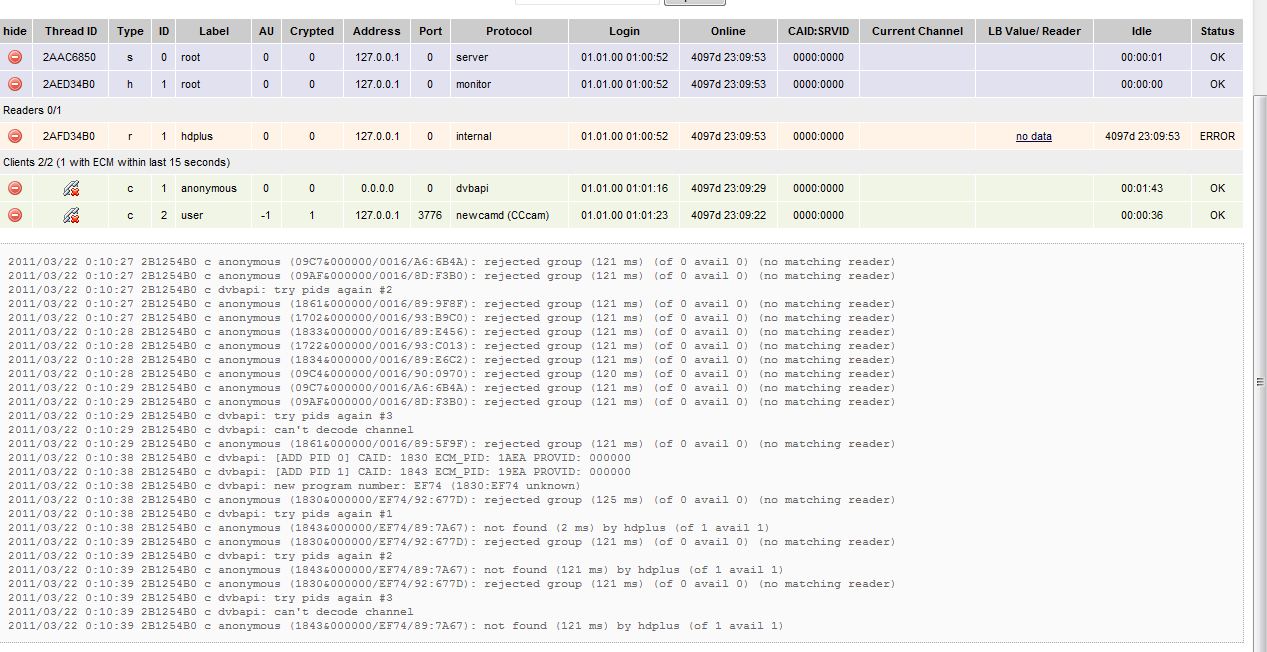This screenshot has height=652, width=1267.
Task: Hide the hdplus reader row
Action: [x=15, y=136]
